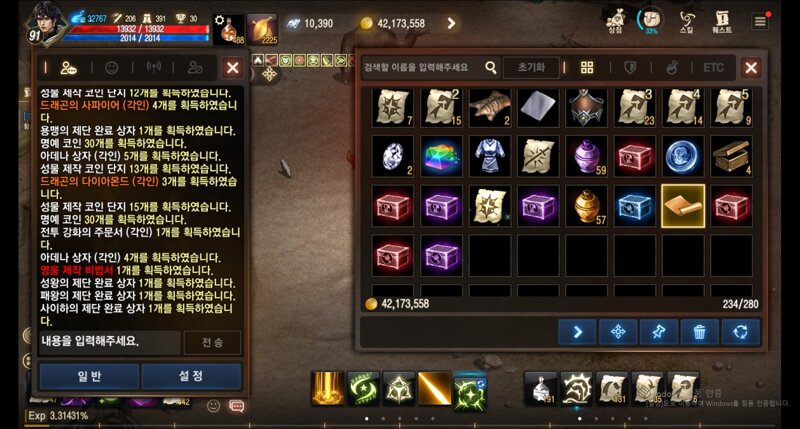The height and width of the screenshot is (429, 800).
Task: Open the hamburger main menu icon
Action: coord(760,21)
